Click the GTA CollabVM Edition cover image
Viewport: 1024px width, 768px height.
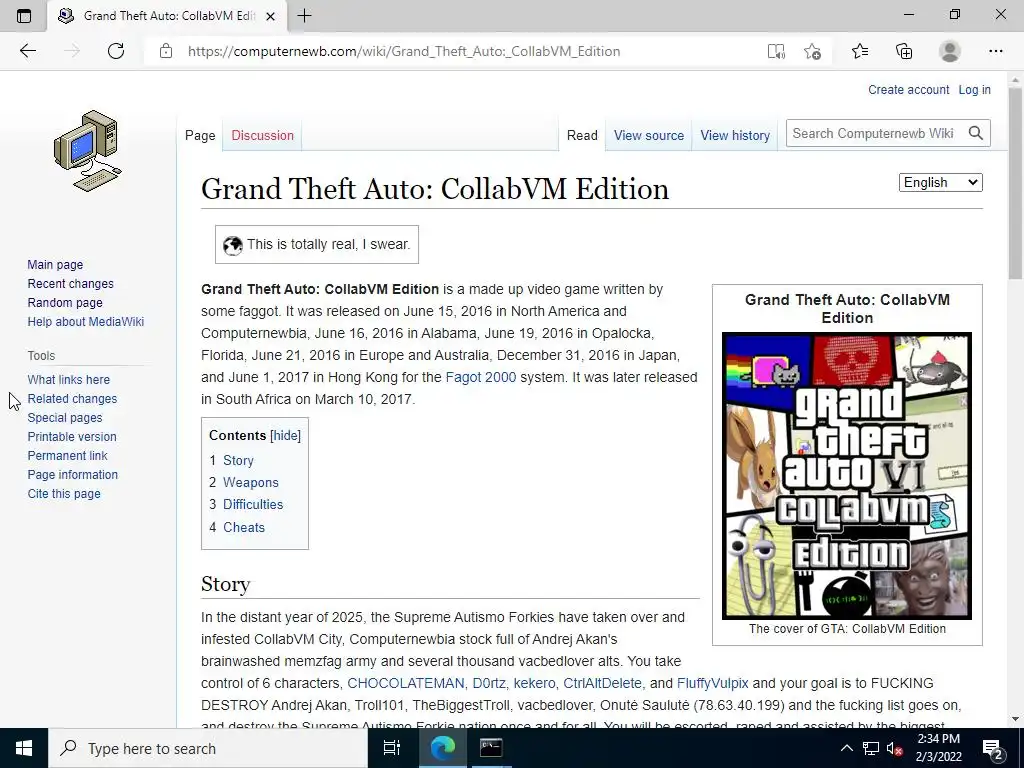[x=847, y=476]
